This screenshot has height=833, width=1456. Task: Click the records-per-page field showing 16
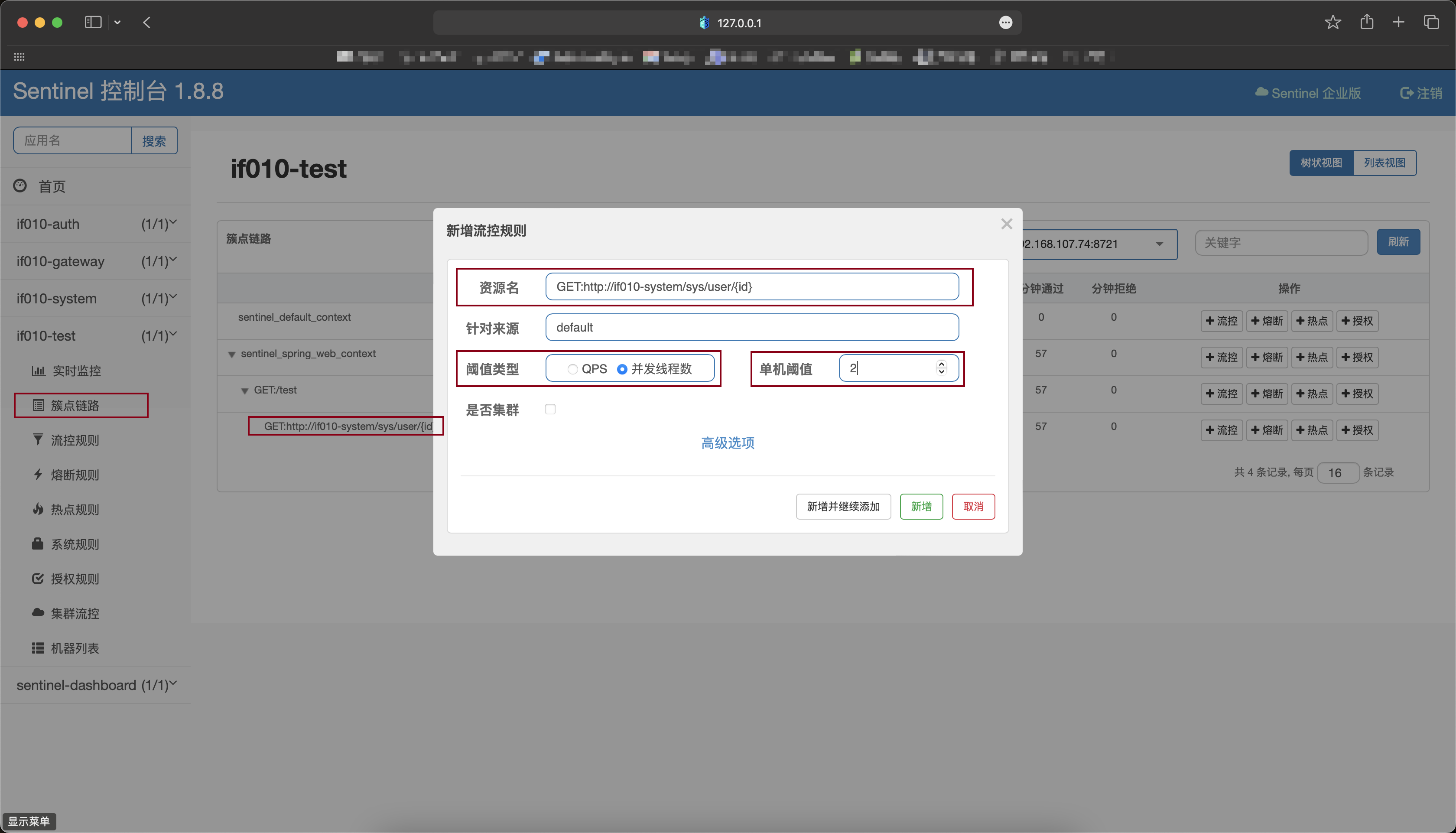click(1338, 472)
